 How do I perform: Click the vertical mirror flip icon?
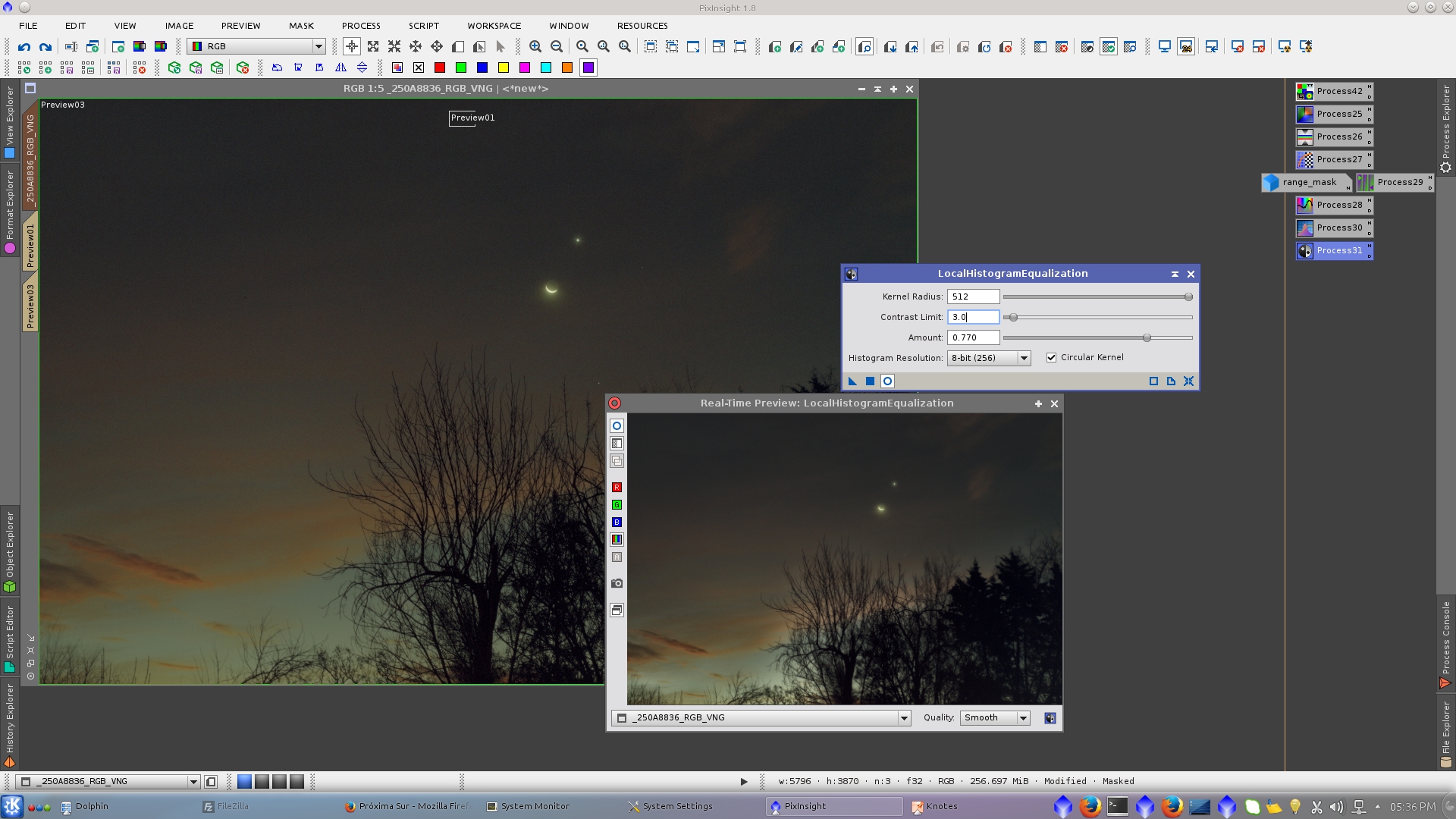(x=362, y=67)
